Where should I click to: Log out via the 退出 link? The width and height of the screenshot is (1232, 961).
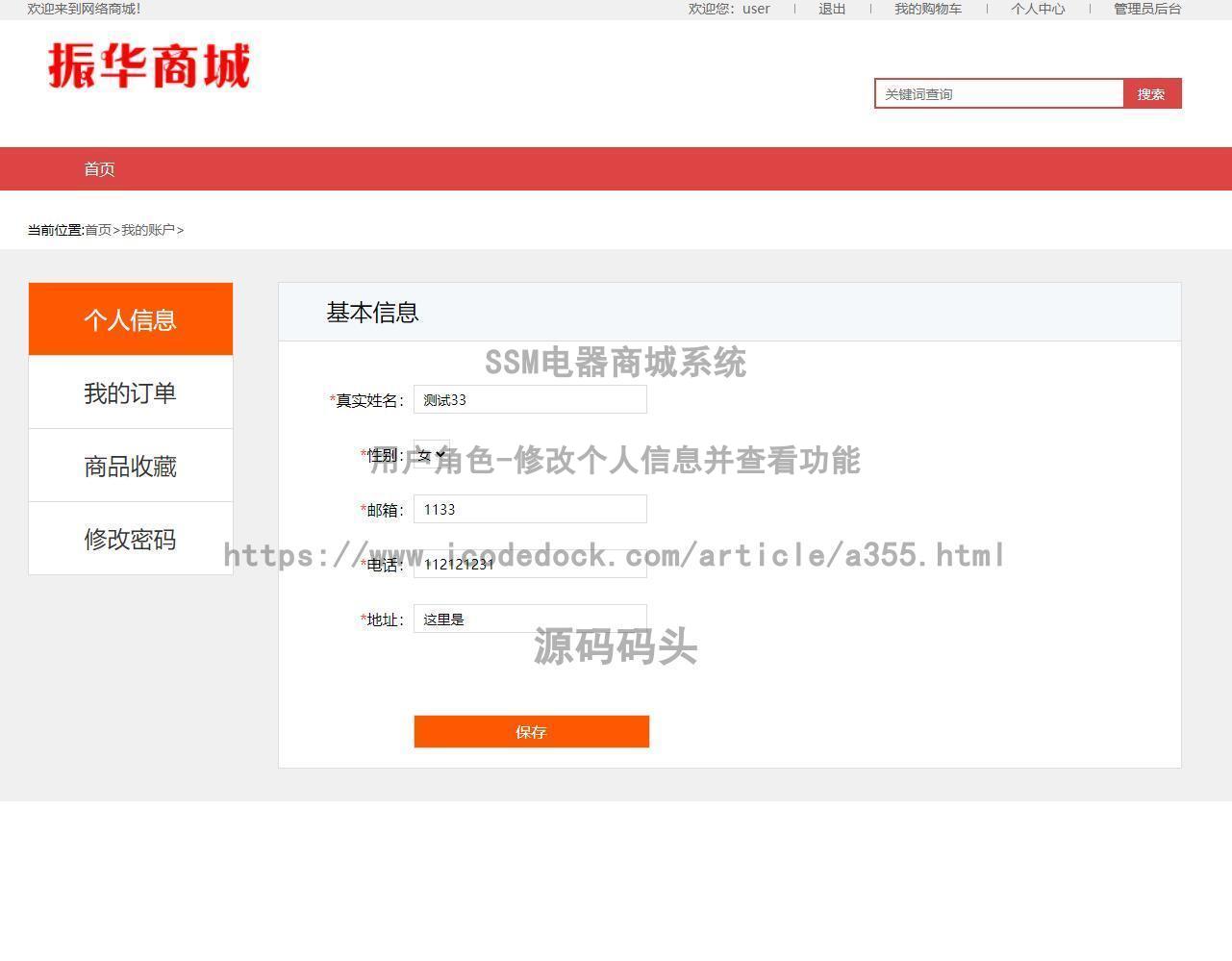pyautogui.click(x=830, y=9)
